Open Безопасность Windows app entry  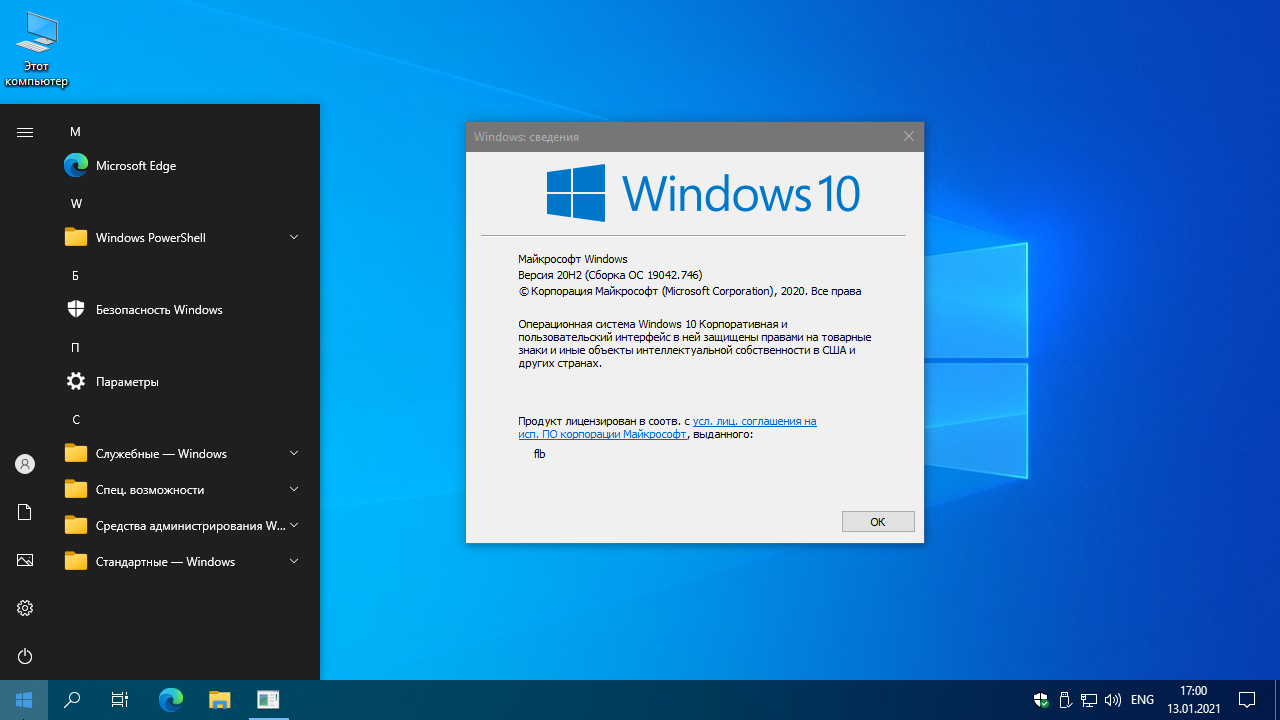tap(158, 310)
